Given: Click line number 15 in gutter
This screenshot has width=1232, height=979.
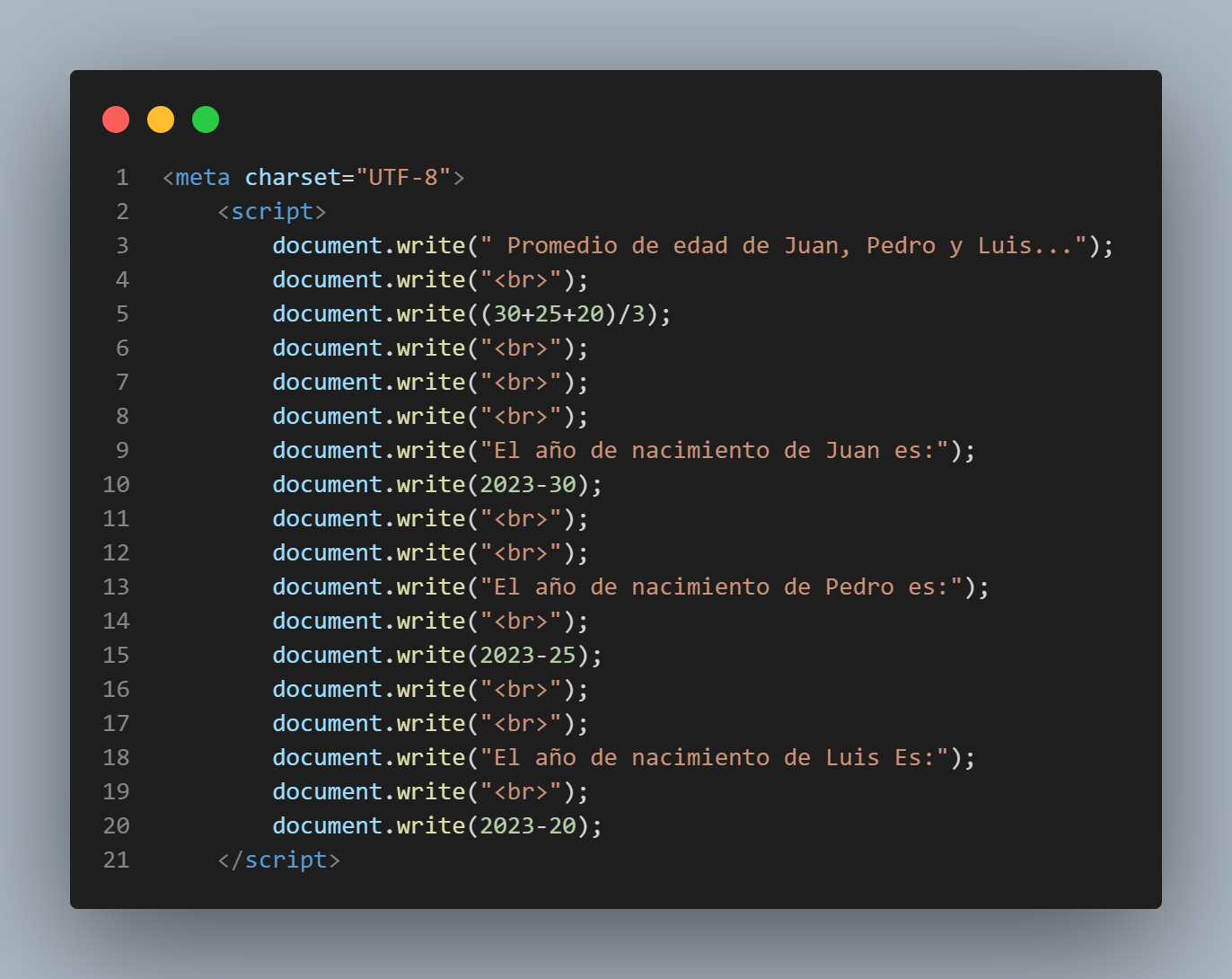Looking at the screenshot, I should 116,656.
